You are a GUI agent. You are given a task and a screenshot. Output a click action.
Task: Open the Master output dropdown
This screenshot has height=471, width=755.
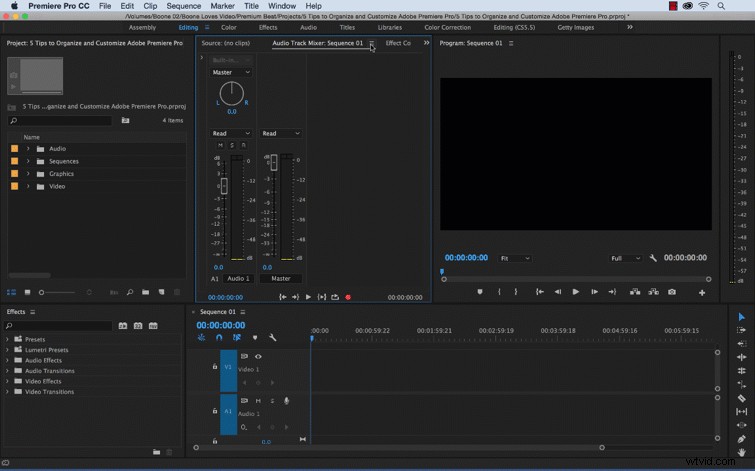[231, 72]
